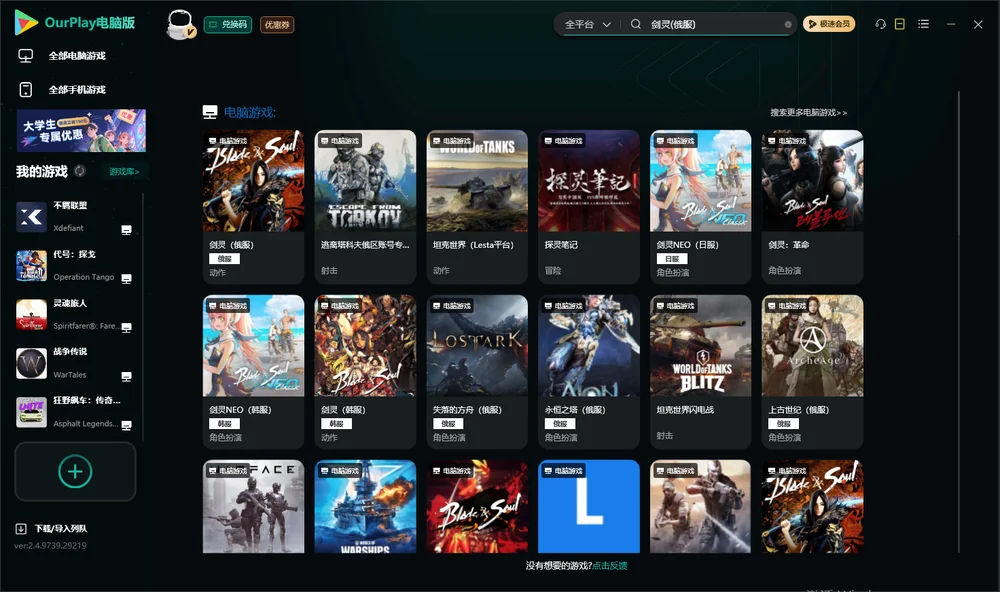Viewport: 1000px width, 592px height.
Task: Open the redeem code (兑换码) button
Action: [x=228, y=24]
